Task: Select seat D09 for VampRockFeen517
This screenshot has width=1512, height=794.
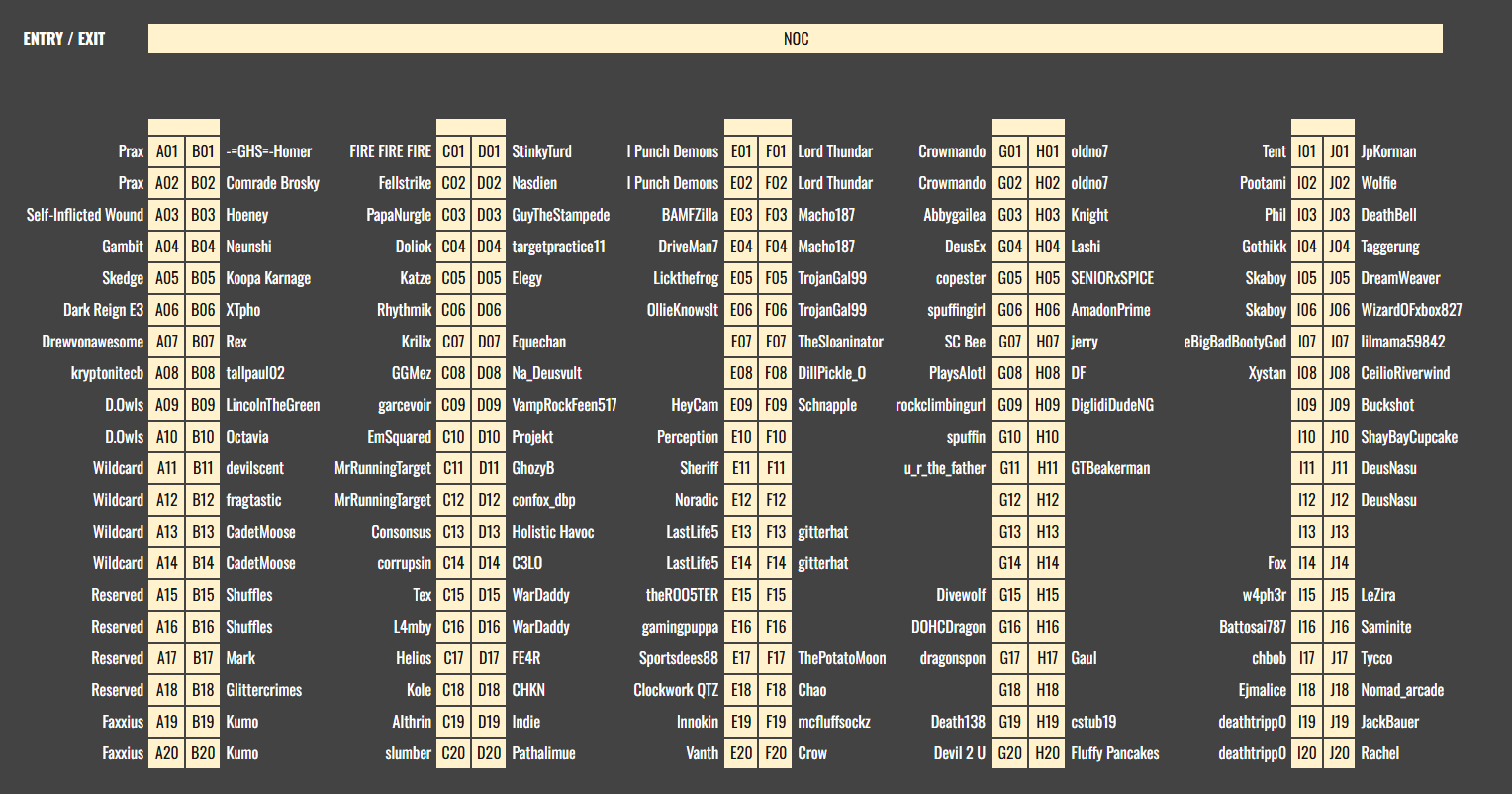Action: 489,405
